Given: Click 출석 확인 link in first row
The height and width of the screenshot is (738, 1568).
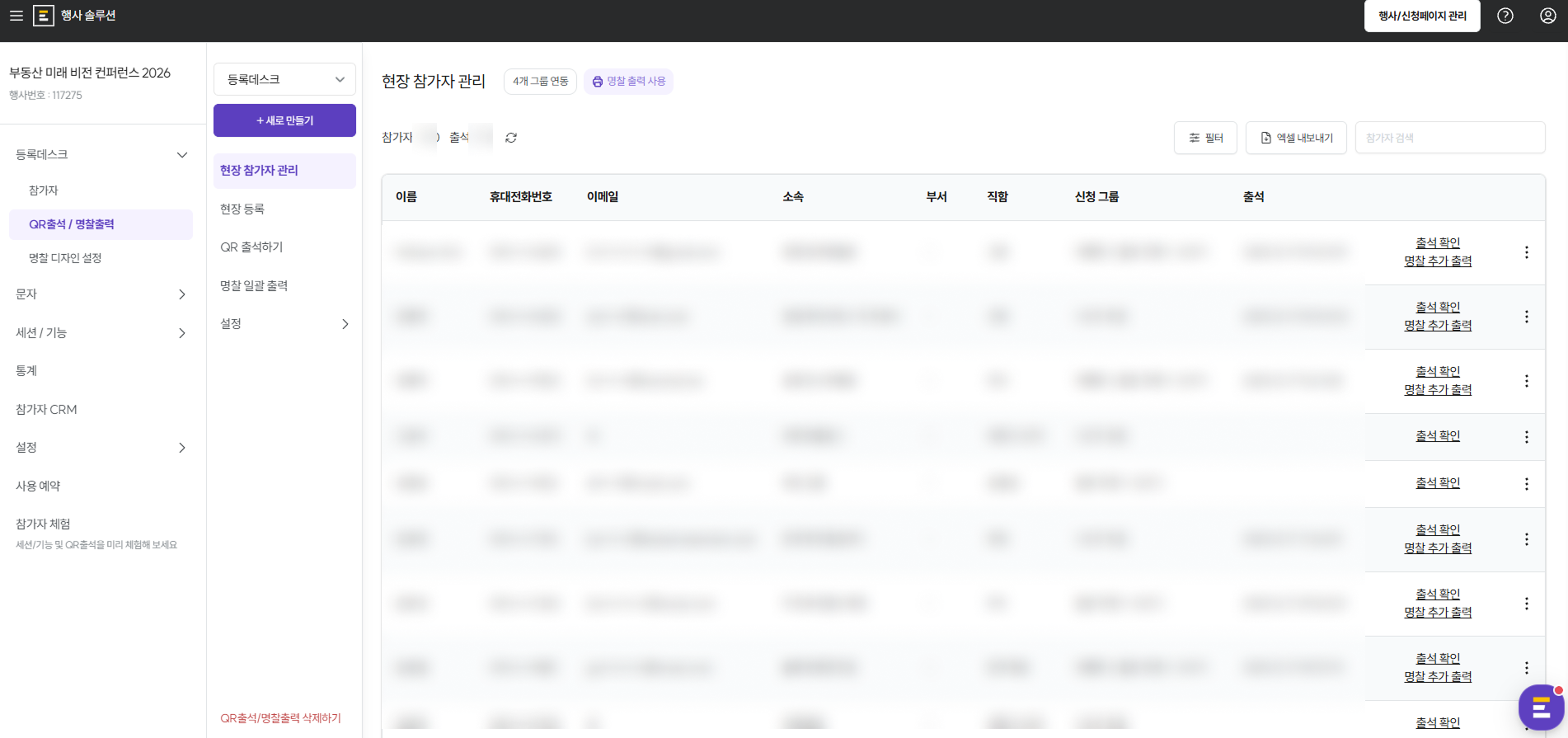Looking at the screenshot, I should pyautogui.click(x=1438, y=243).
